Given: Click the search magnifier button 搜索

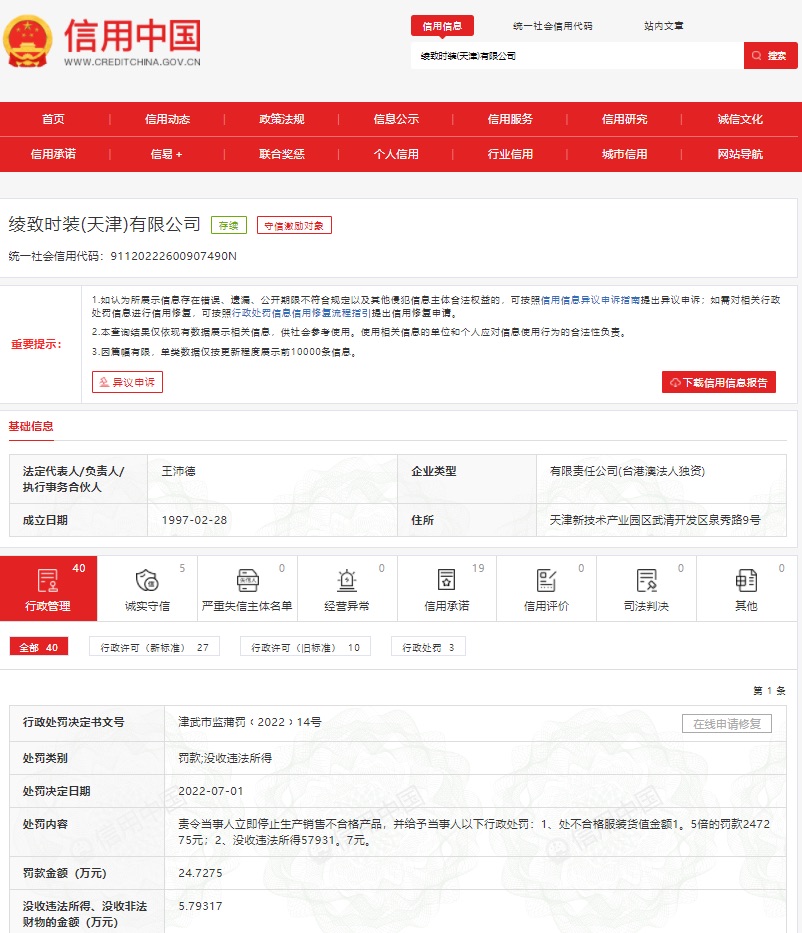Looking at the screenshot, I should coord(770,55).
